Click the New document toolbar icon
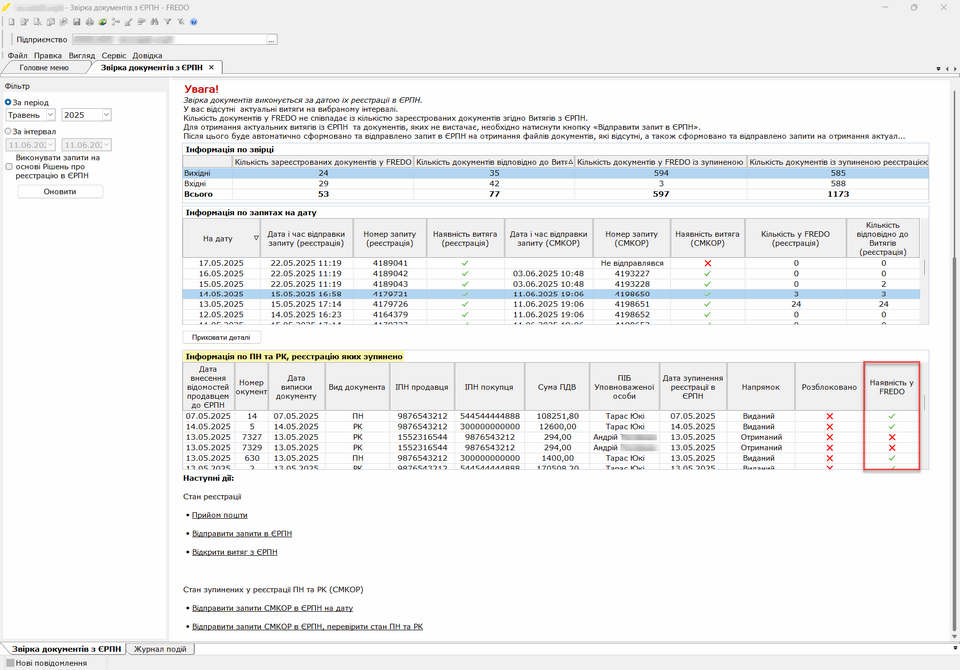 [x=11, y=21]
